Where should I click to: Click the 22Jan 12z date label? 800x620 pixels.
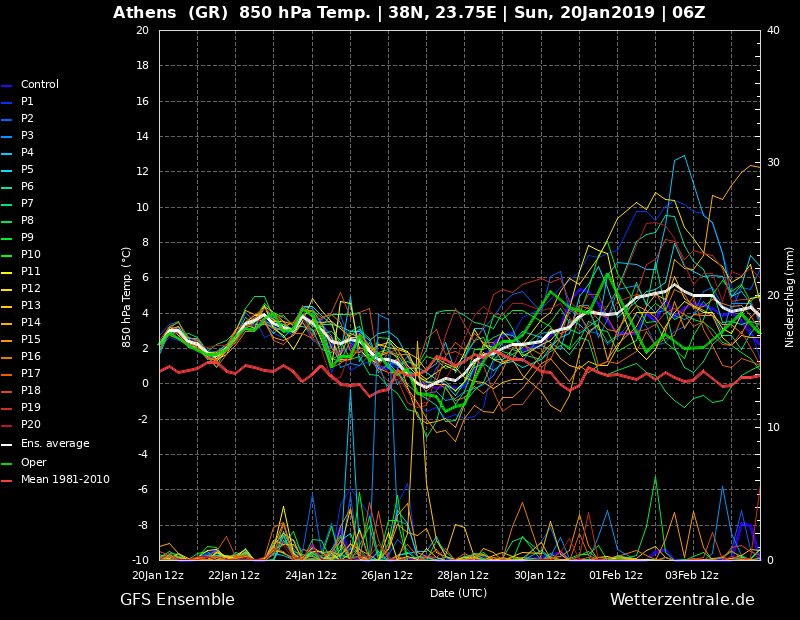(x=234, y=575)
